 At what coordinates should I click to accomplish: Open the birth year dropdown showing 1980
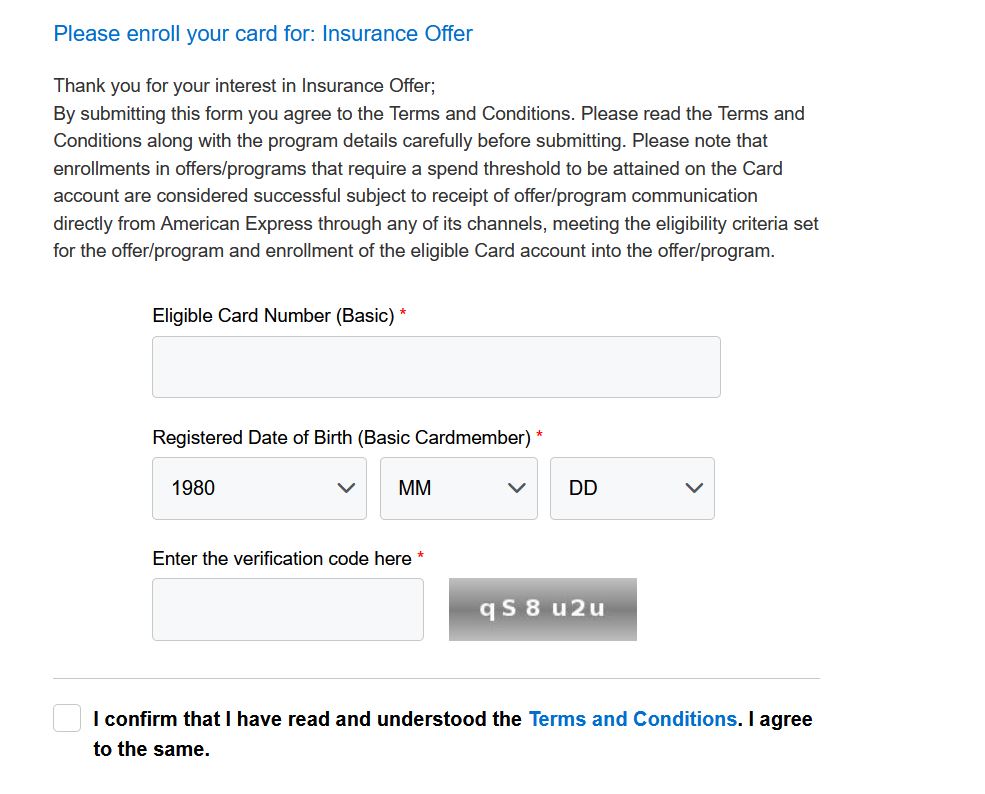click(259, 488)
